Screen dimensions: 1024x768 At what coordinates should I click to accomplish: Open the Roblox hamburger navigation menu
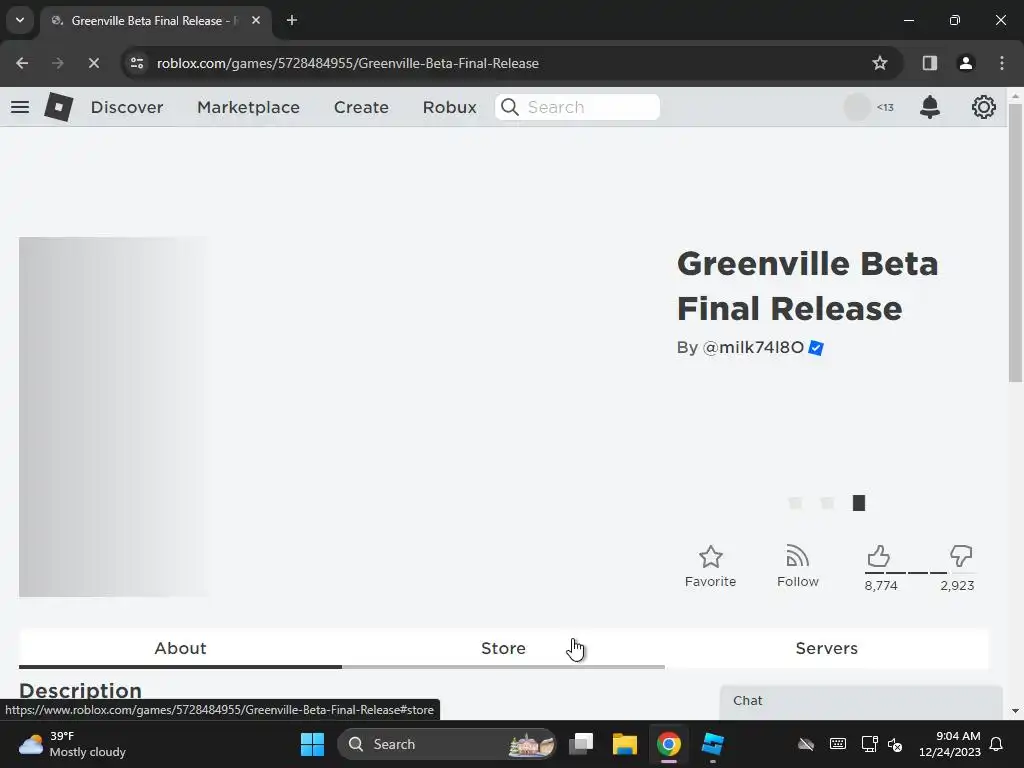[x=20, y=107]
